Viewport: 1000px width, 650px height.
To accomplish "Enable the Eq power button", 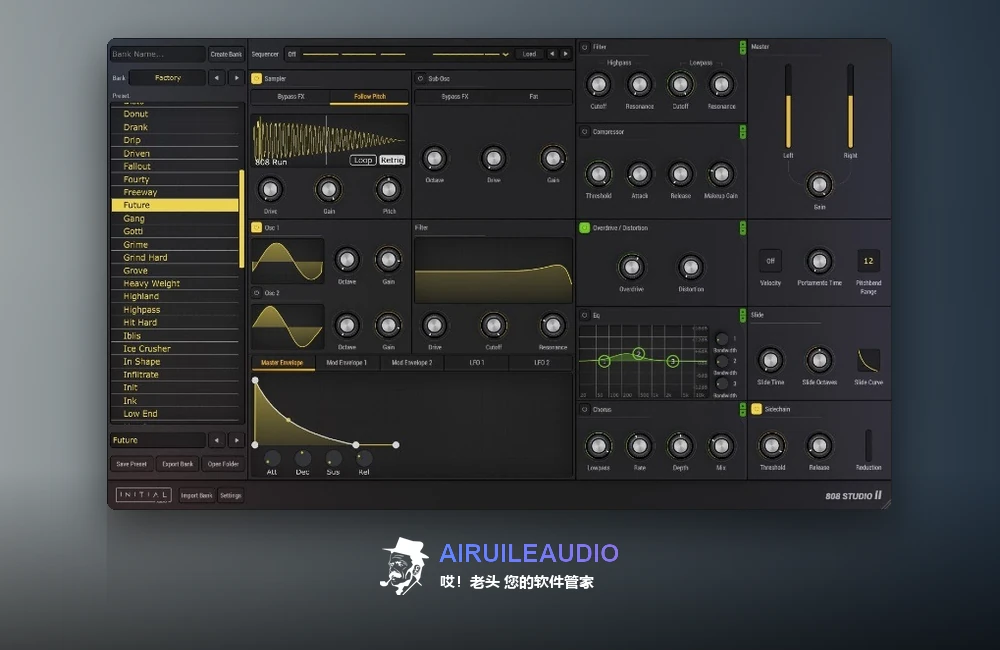I will click(584, 315).
